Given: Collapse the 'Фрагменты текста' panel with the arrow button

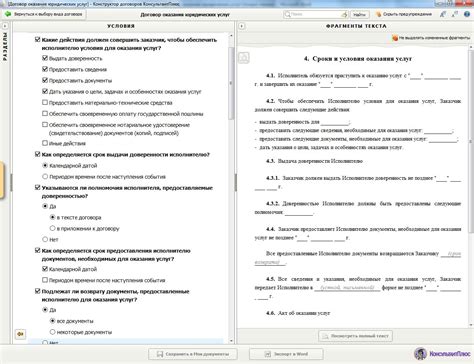Looking at the screenshot, I should tap(242, 26).
